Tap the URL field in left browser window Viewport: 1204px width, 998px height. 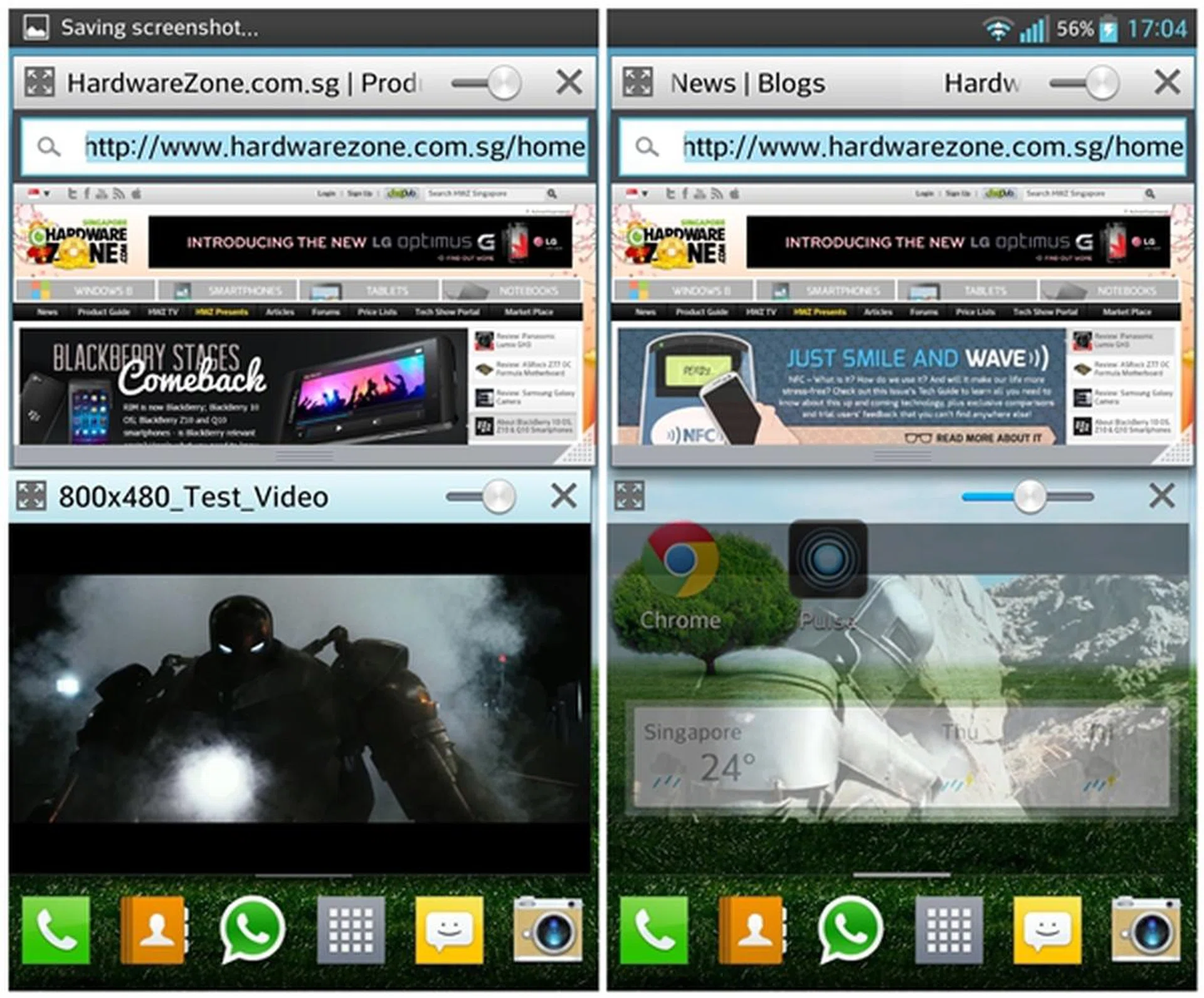(x=334, y=147)
